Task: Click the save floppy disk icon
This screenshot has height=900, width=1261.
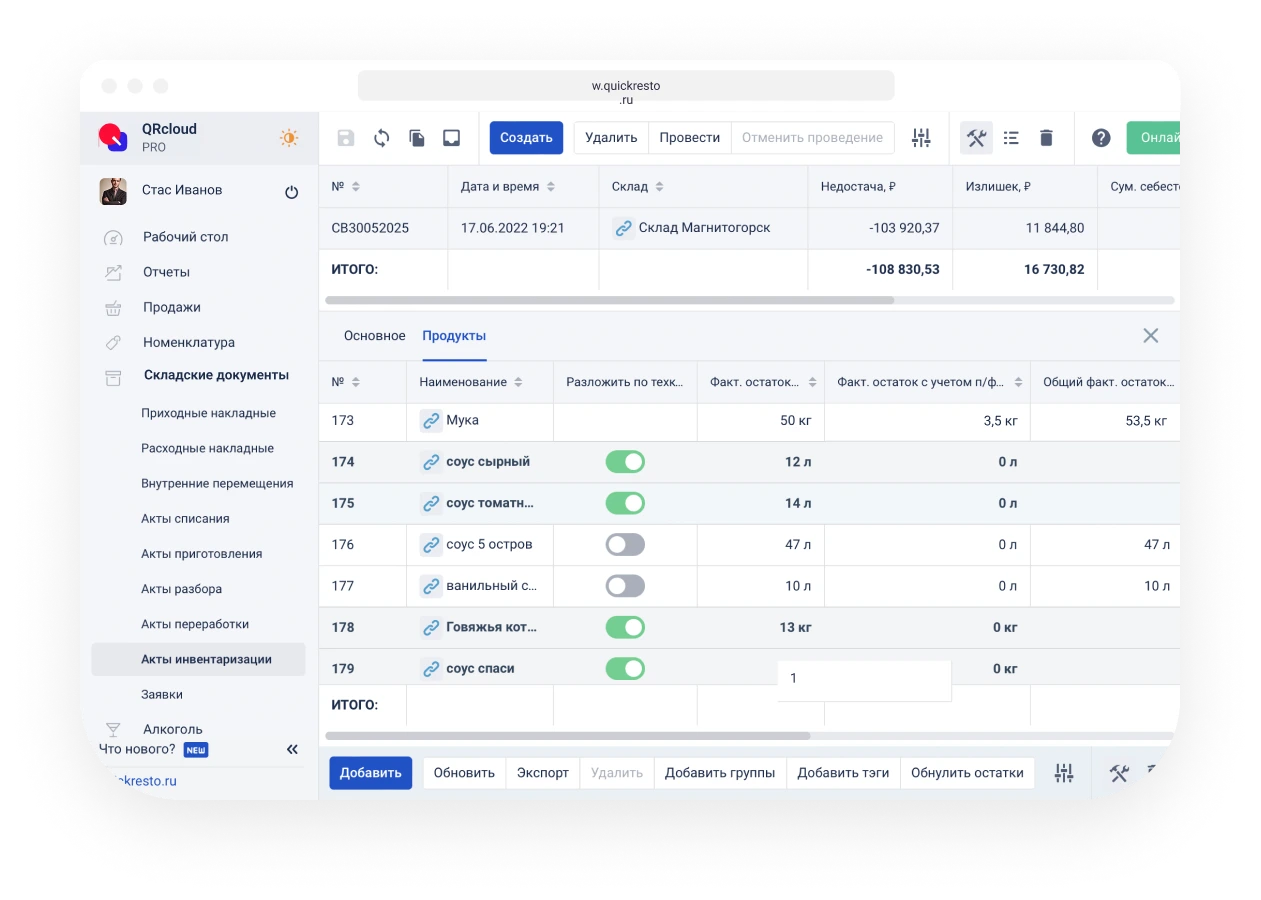Action: pos(346,138)
